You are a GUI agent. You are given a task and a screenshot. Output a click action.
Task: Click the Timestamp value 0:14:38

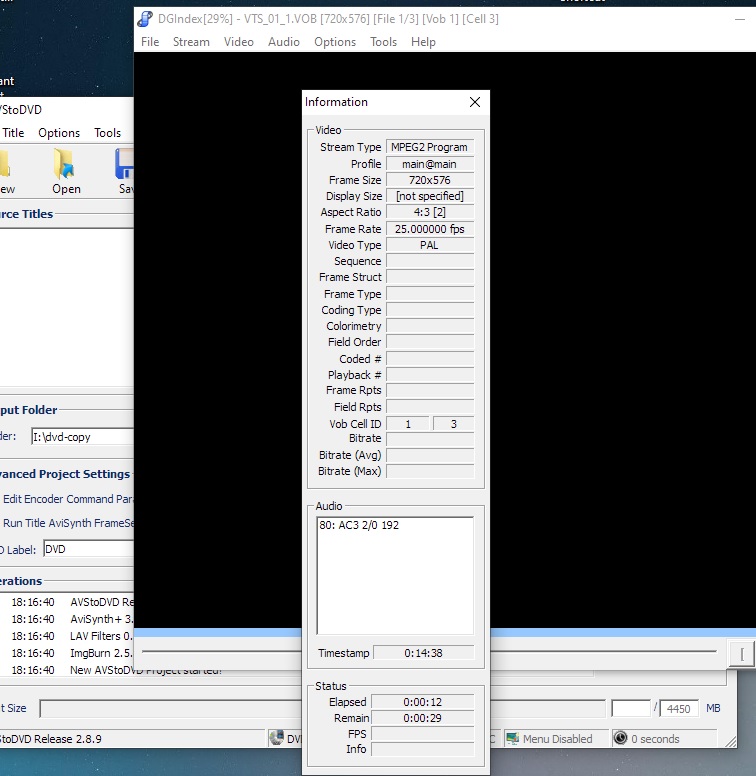point(424,653)
